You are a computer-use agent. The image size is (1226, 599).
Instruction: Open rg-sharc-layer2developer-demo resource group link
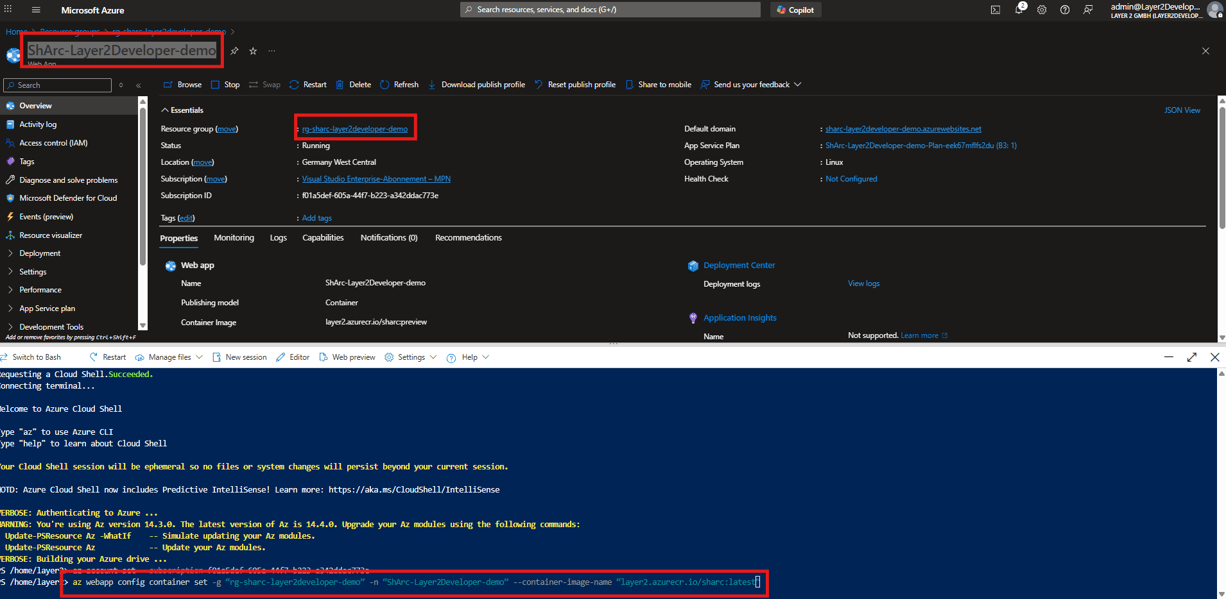[x=355, y=129]
